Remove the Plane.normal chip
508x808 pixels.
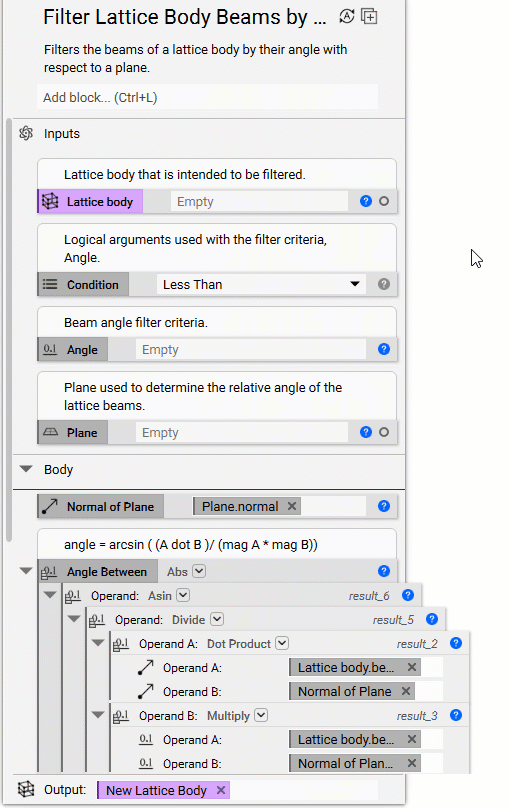(x=292, y=506)
